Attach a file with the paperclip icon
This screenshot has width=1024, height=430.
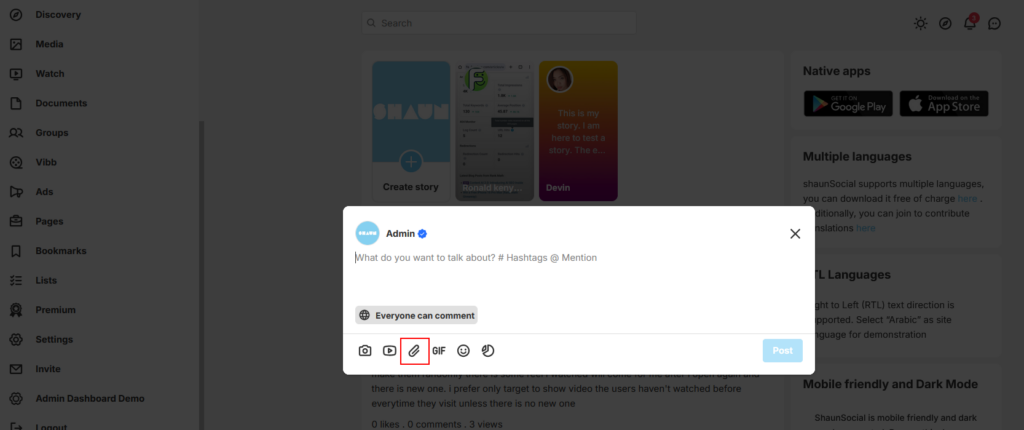click(414, 351)
